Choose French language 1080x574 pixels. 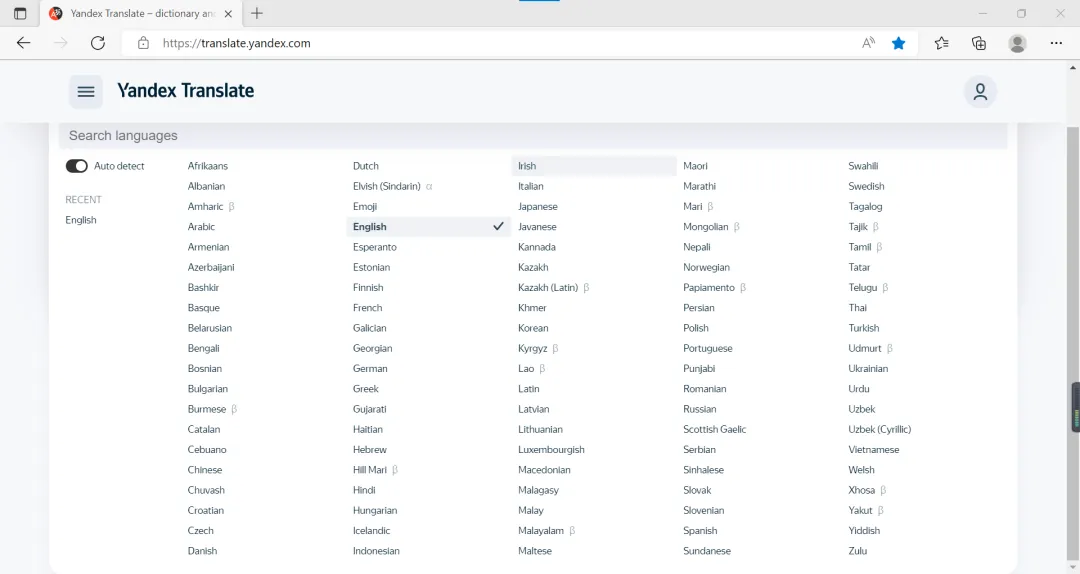click(367, 308)
